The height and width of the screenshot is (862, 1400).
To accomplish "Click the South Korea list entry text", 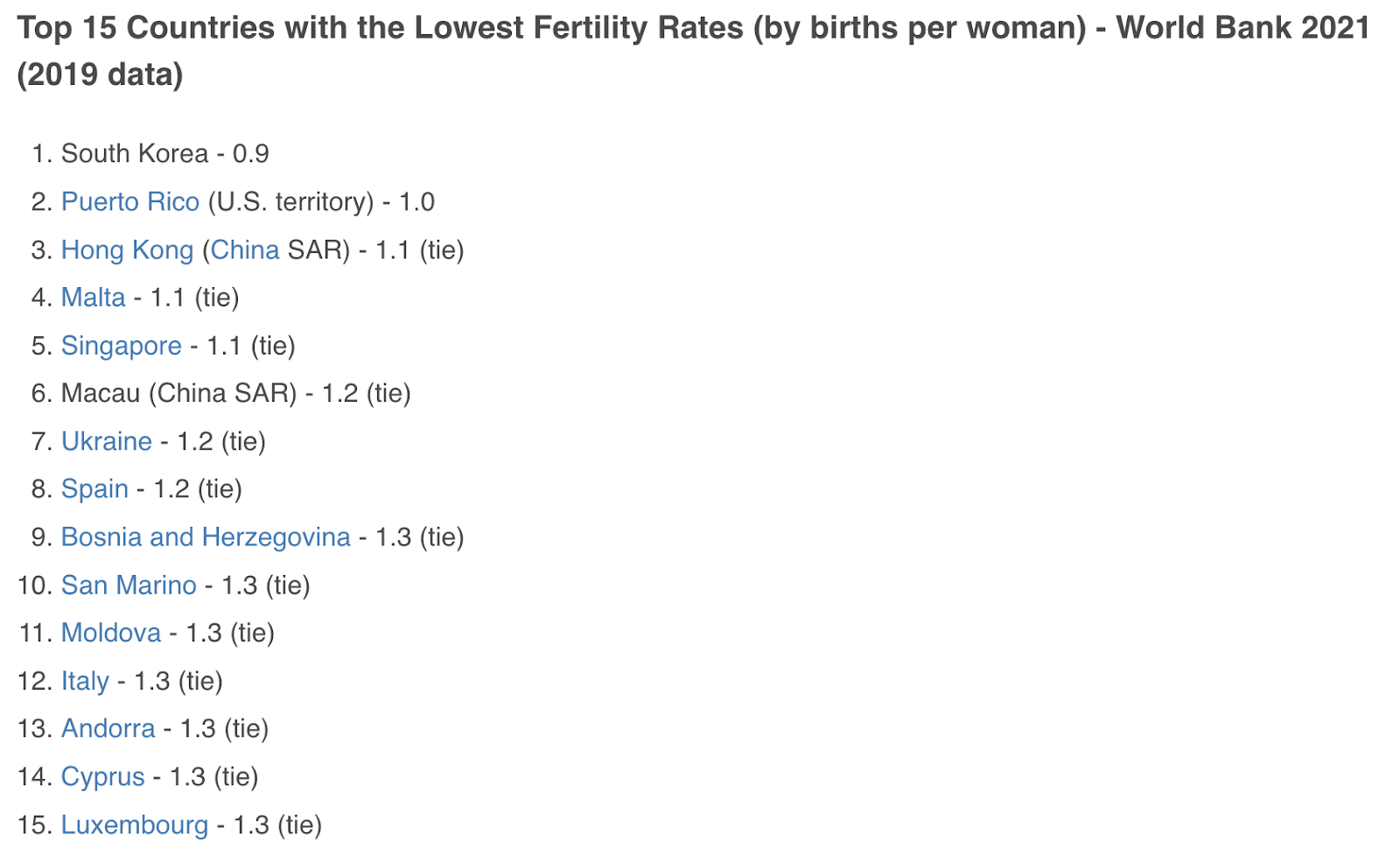I will (134, 154).
